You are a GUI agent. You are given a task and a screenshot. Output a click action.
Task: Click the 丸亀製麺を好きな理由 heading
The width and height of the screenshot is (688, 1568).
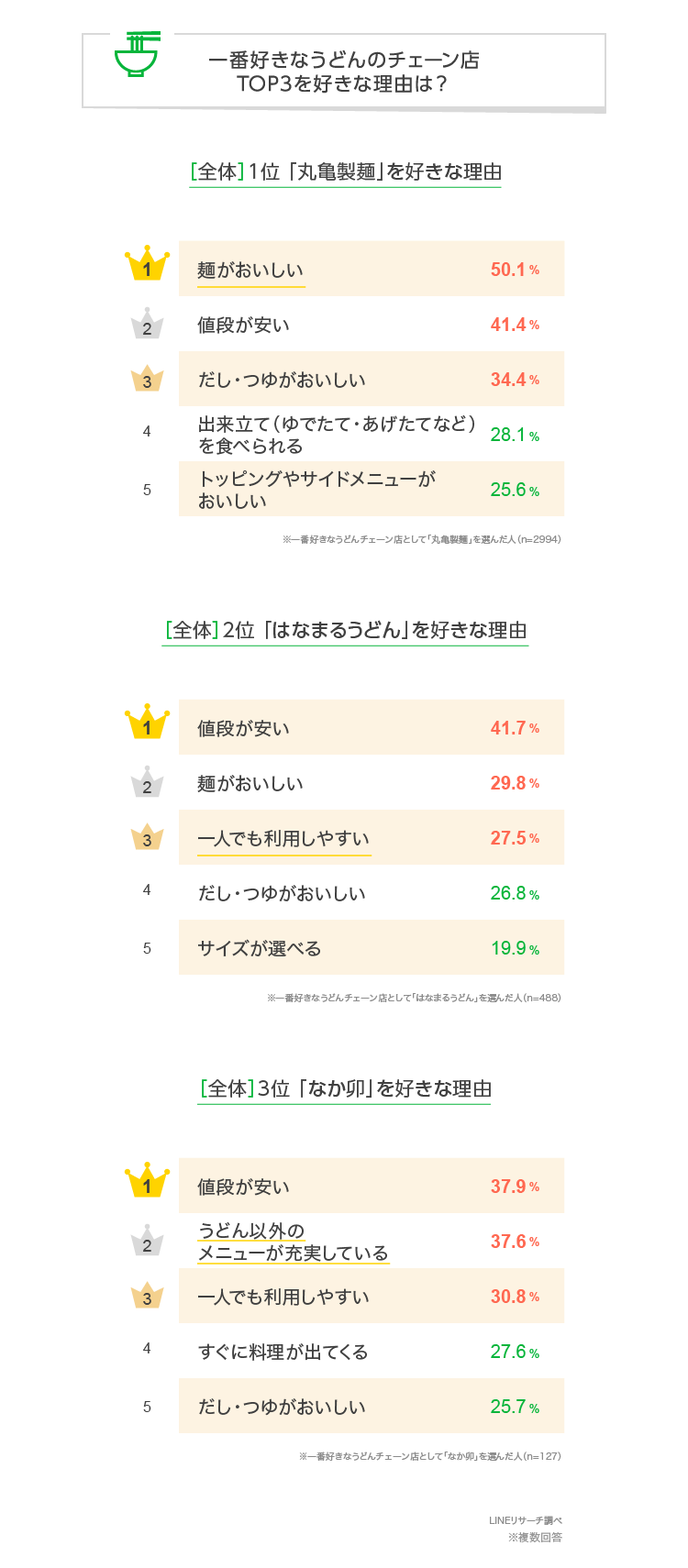click(x=345, y=172)
